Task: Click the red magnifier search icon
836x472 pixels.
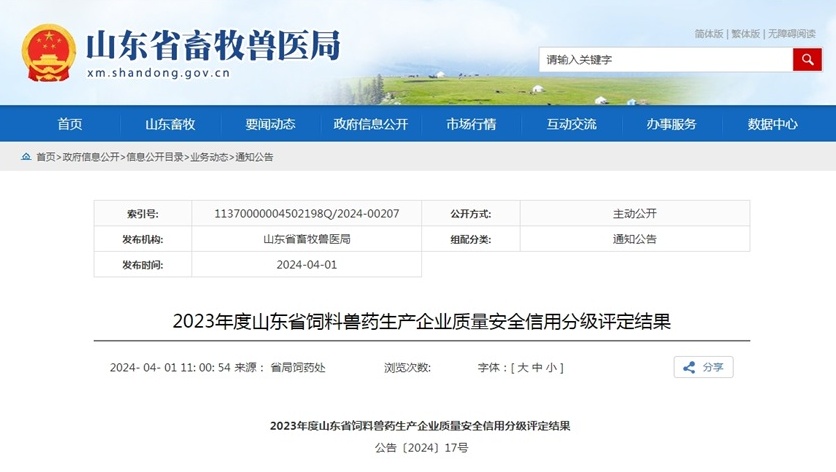Action: 807,60
